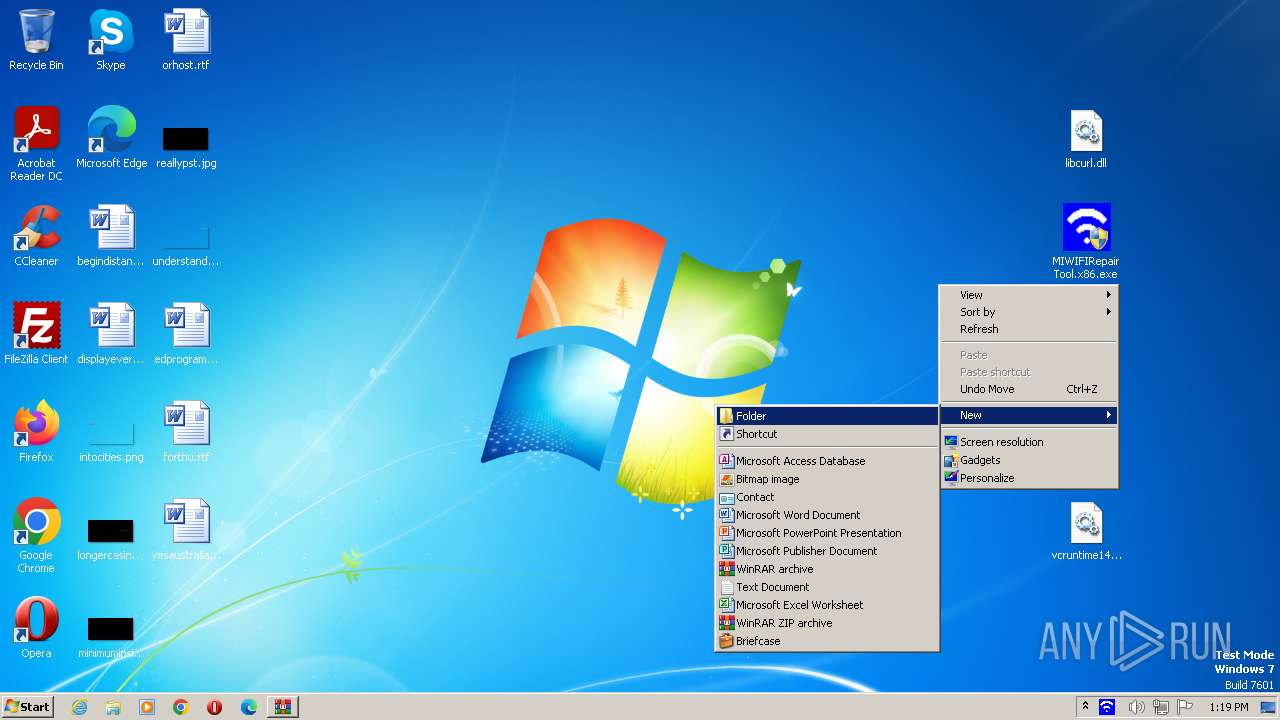
Task: Open the New submenu entry
Action: click(x=1028, y=415)
